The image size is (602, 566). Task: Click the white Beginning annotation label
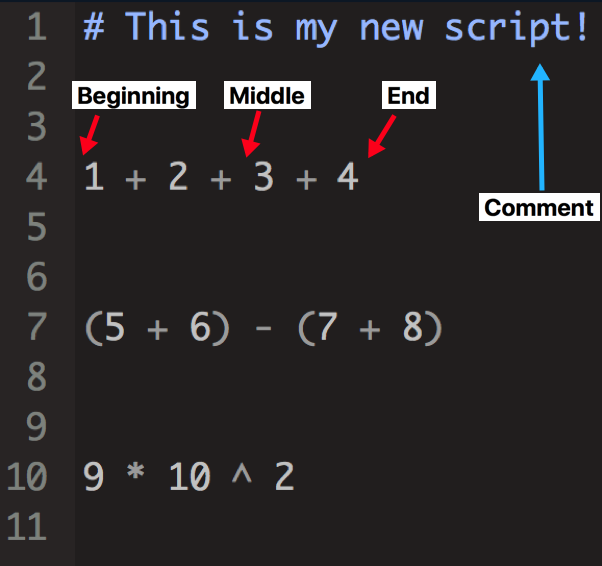[x=133, y=96]
